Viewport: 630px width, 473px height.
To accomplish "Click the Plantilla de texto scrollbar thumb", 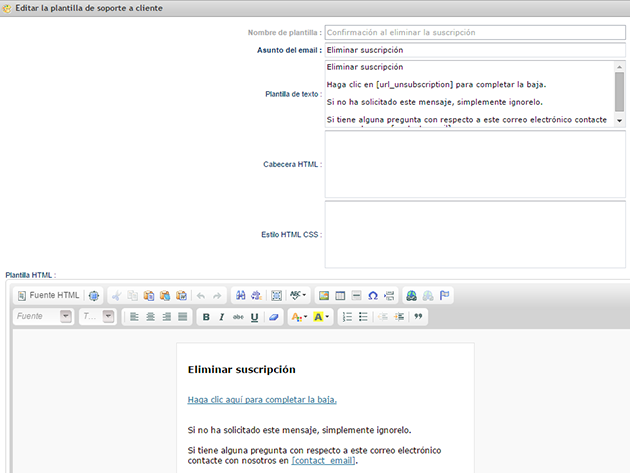I will tap(620, 92).
